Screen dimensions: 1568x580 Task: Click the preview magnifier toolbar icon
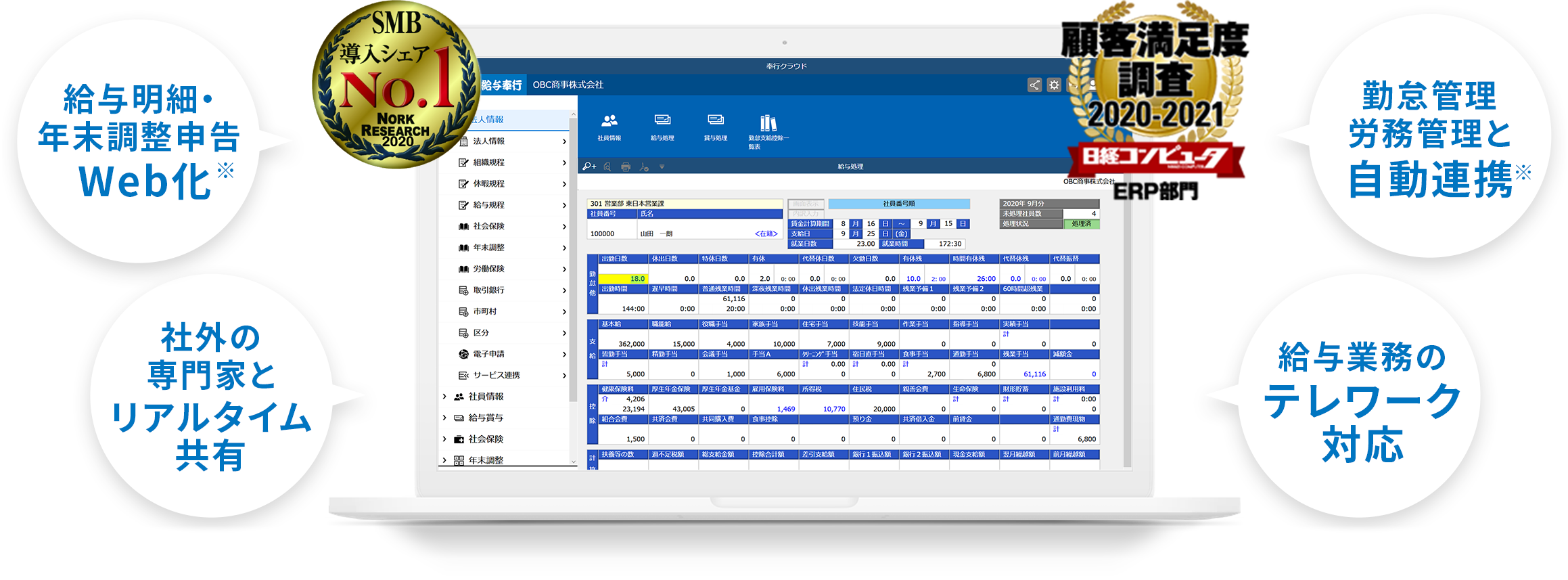pos(607,166)
